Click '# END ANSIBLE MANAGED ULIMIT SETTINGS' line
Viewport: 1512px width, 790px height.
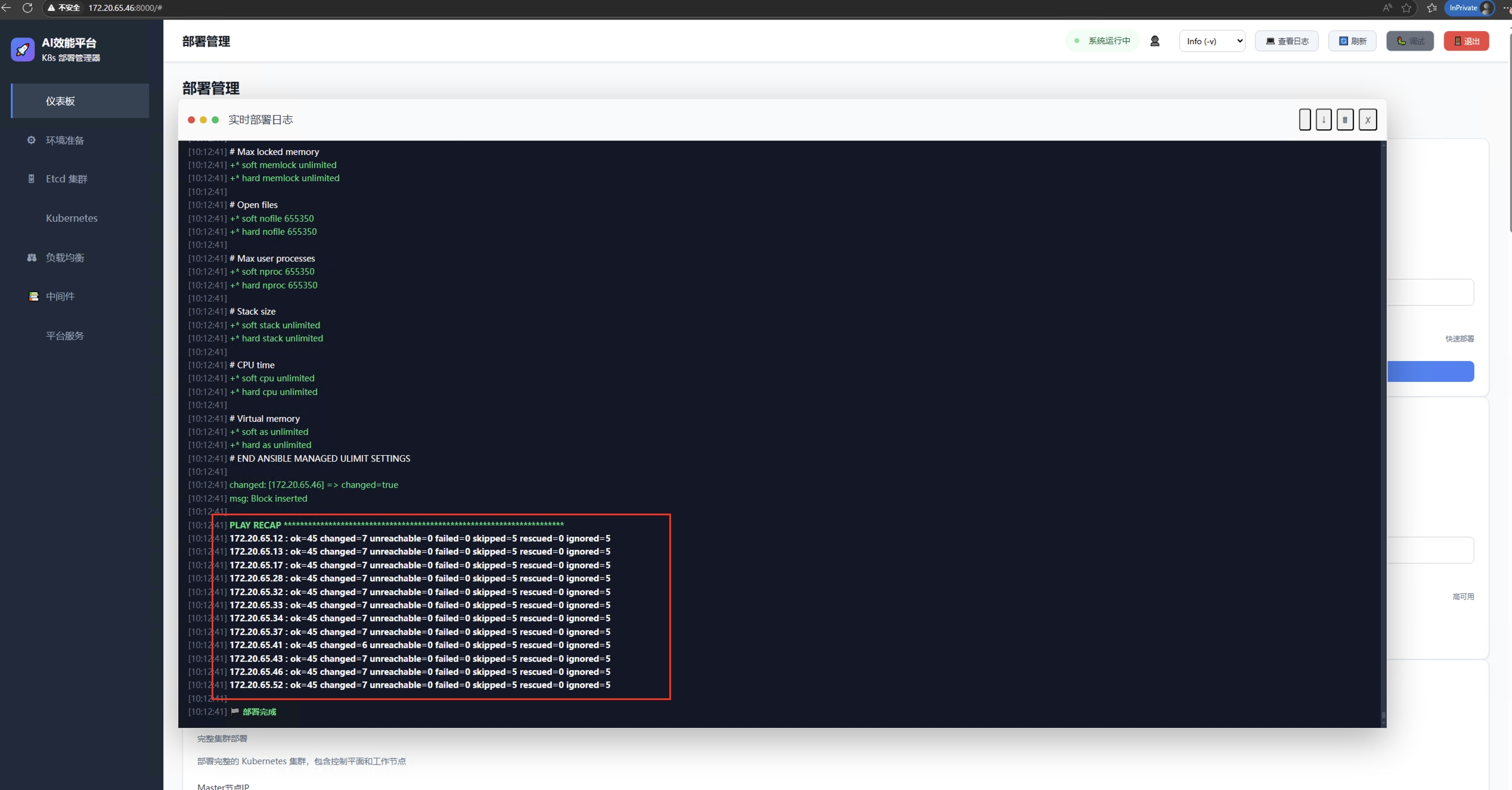point(319,458)
